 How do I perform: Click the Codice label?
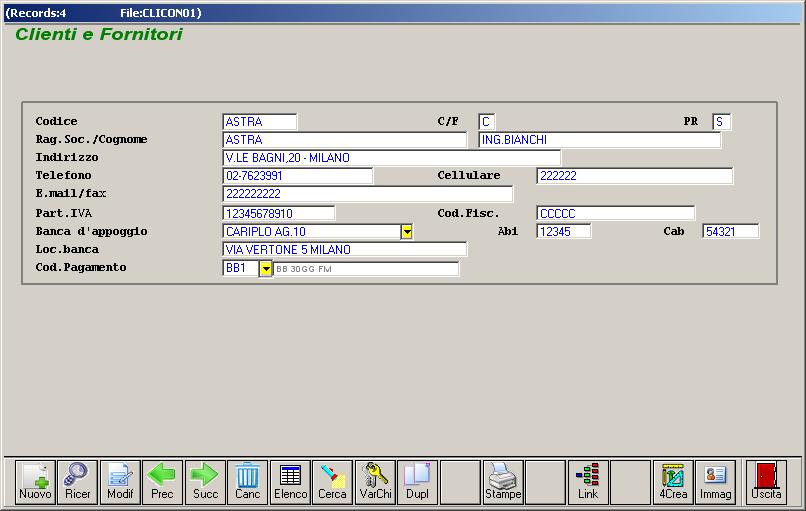[57, 121]
